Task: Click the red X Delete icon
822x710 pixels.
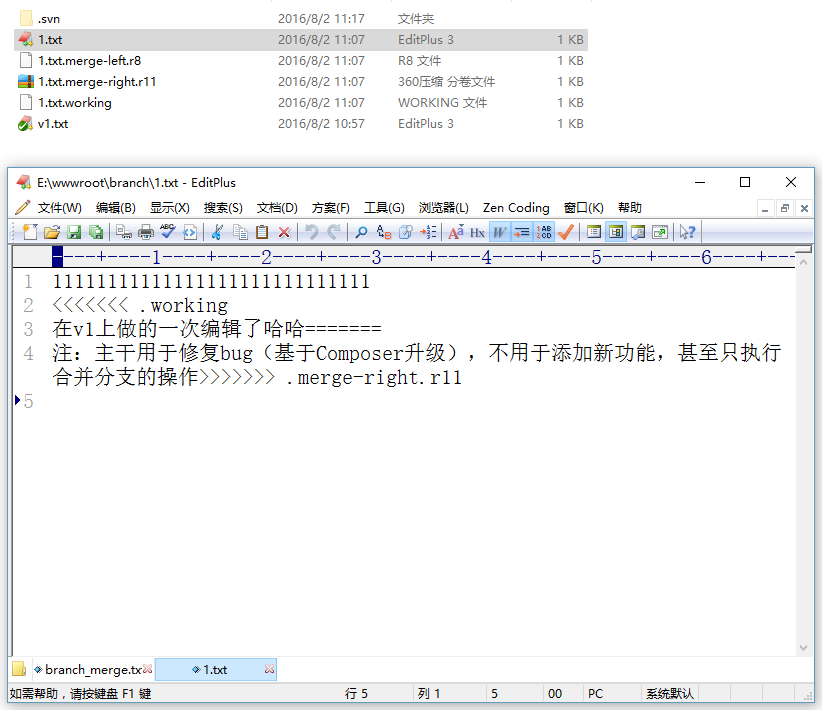Action: [284, 232]
